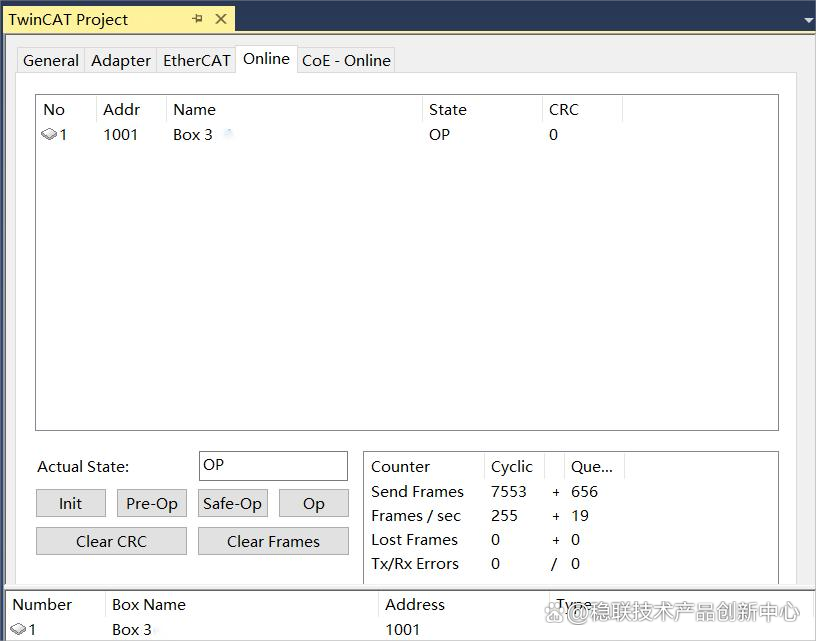Open the EtherCAT tab

point(196,60)
